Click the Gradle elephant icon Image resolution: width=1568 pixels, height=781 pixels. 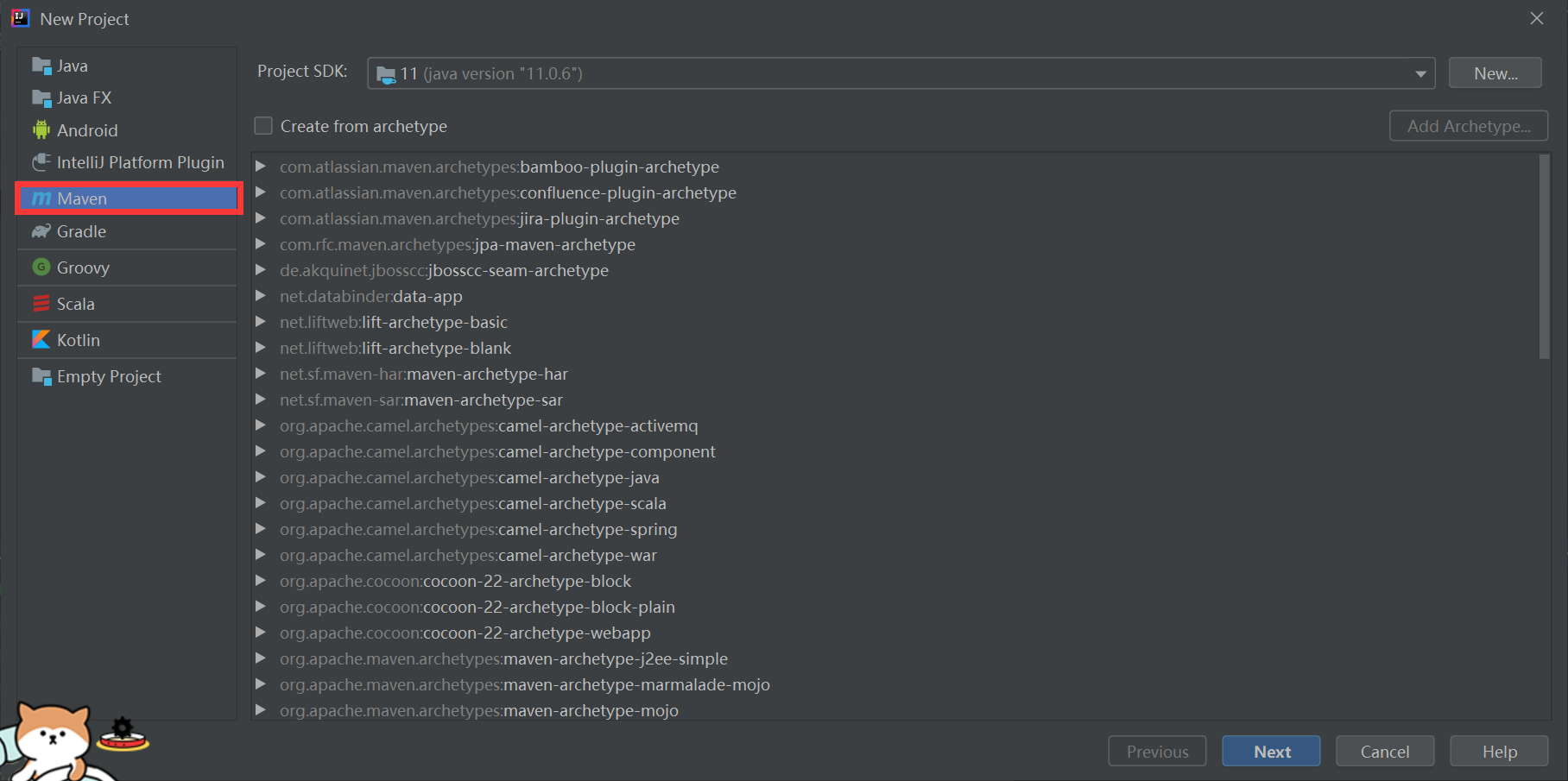[41, 231]
